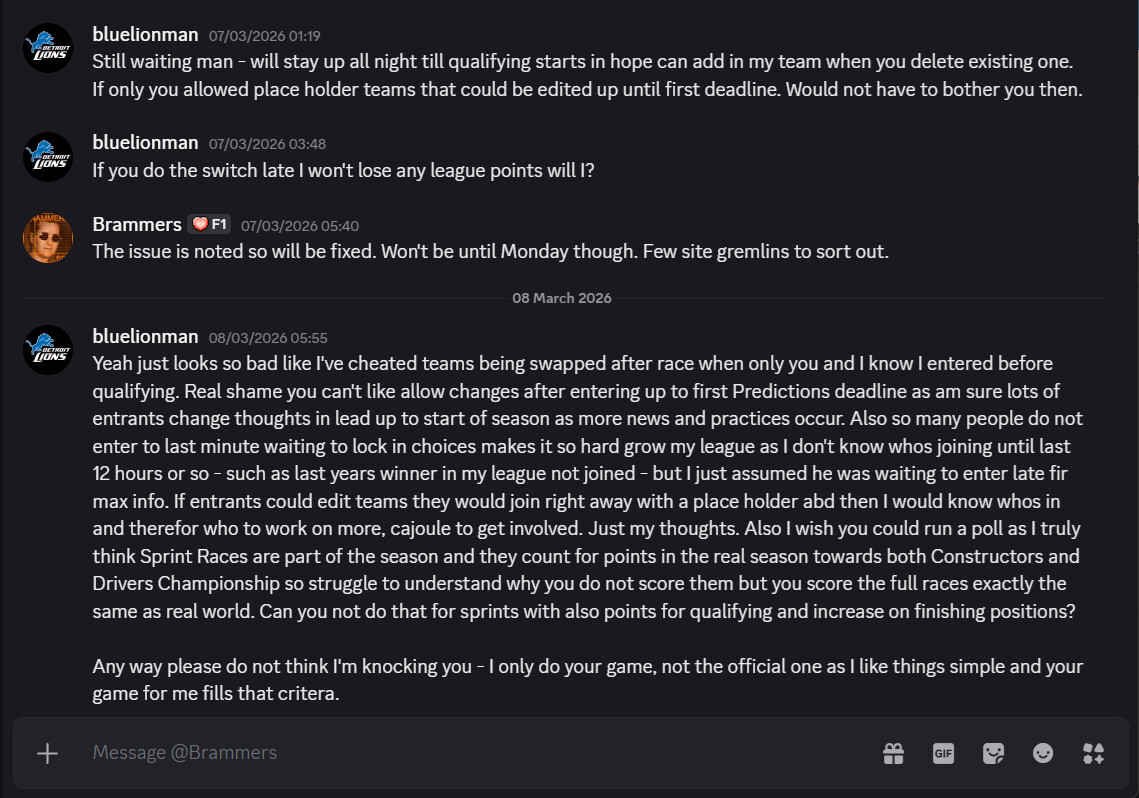Open the attachment plus button
The width and height of the screenshot is (1139, 798).
[47, 753]
